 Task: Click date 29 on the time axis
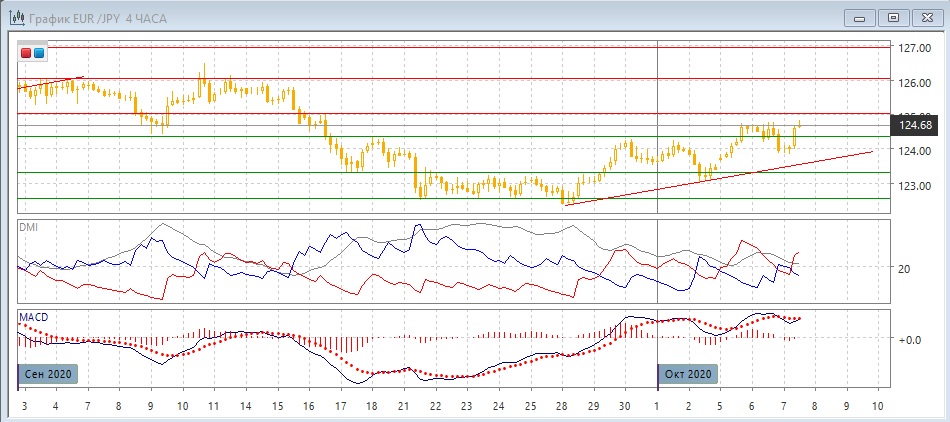[x=593, y=405]
